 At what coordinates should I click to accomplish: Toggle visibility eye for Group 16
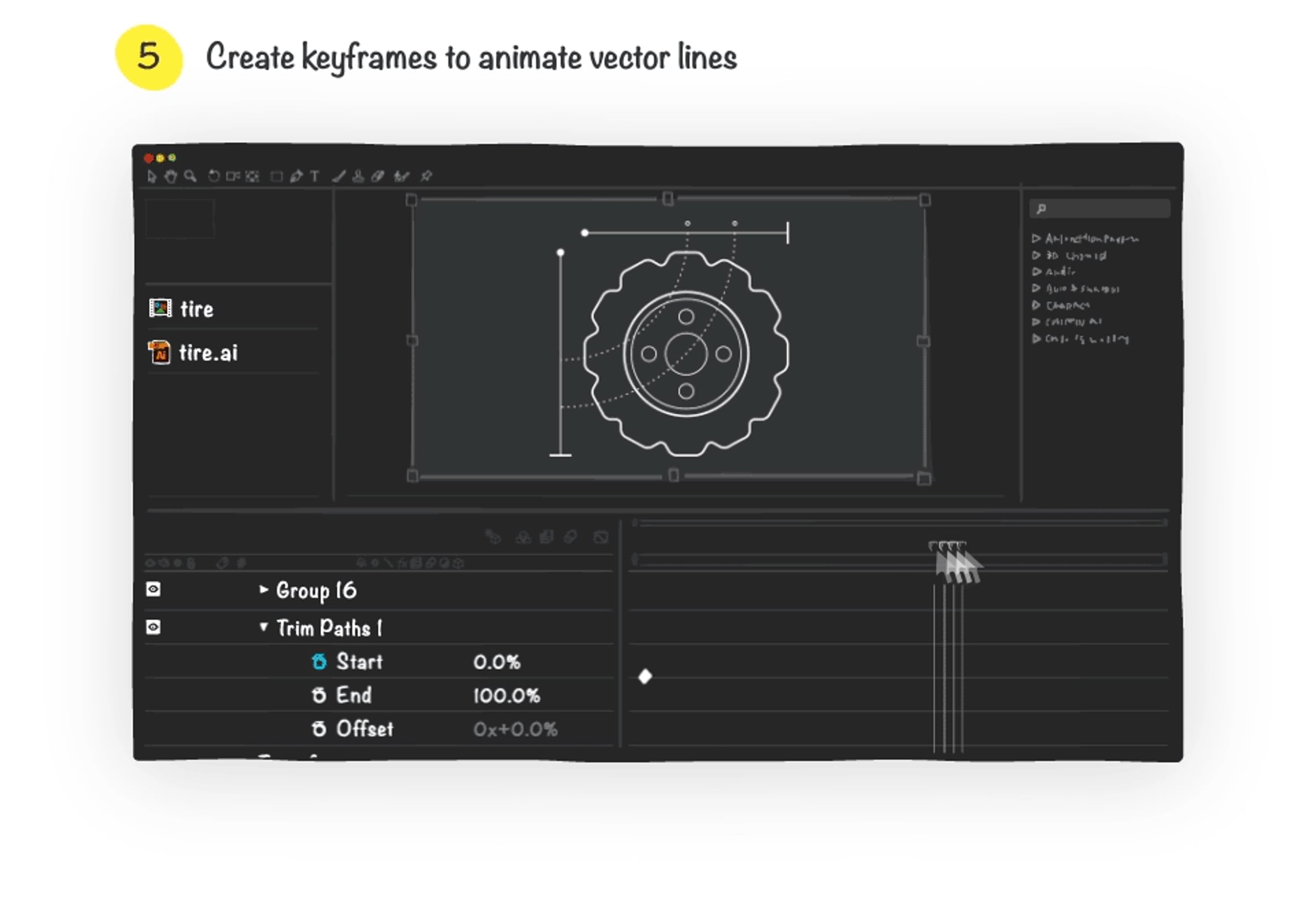pyautogui.click(x=153, y=590)
